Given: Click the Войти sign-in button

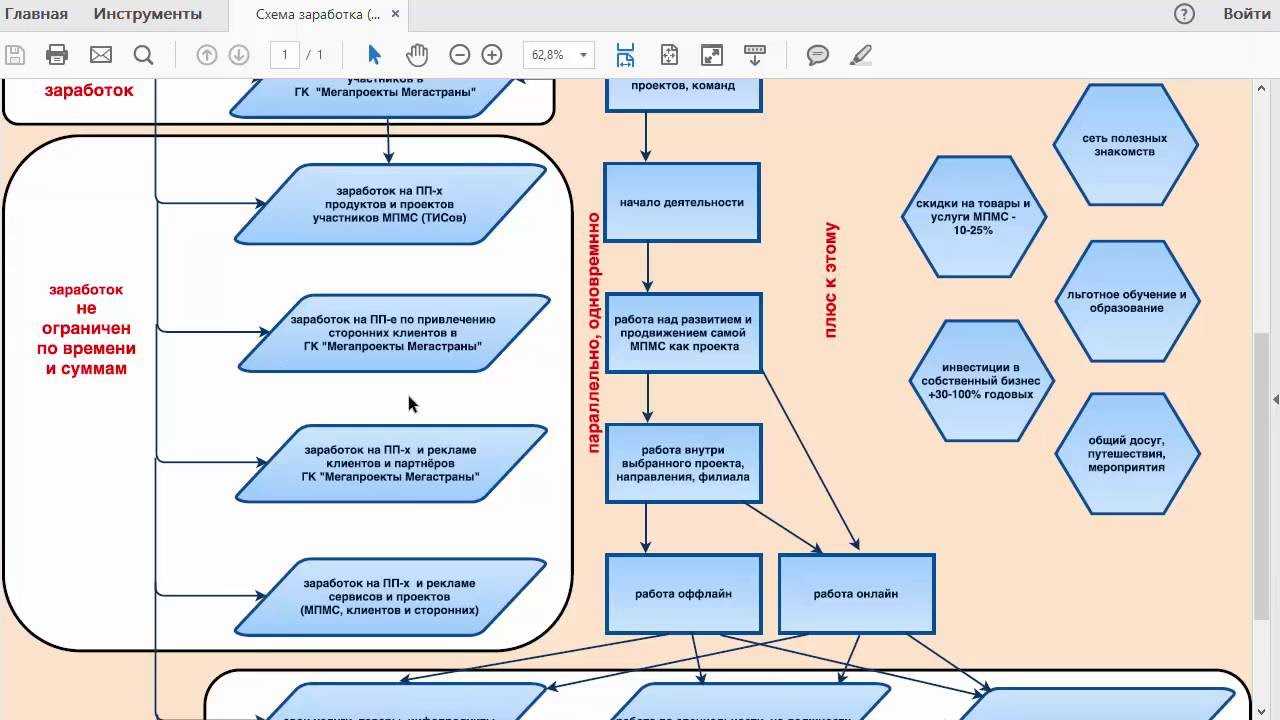Looking at the screenshot, I should click(1247, 14).
